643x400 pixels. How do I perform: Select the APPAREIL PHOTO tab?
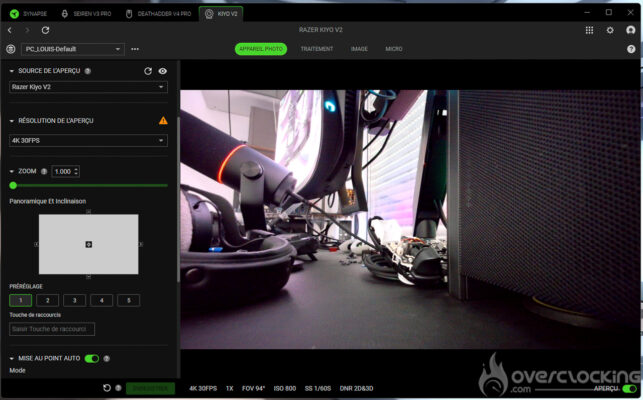pyautogui.click(x=261, y=49)
